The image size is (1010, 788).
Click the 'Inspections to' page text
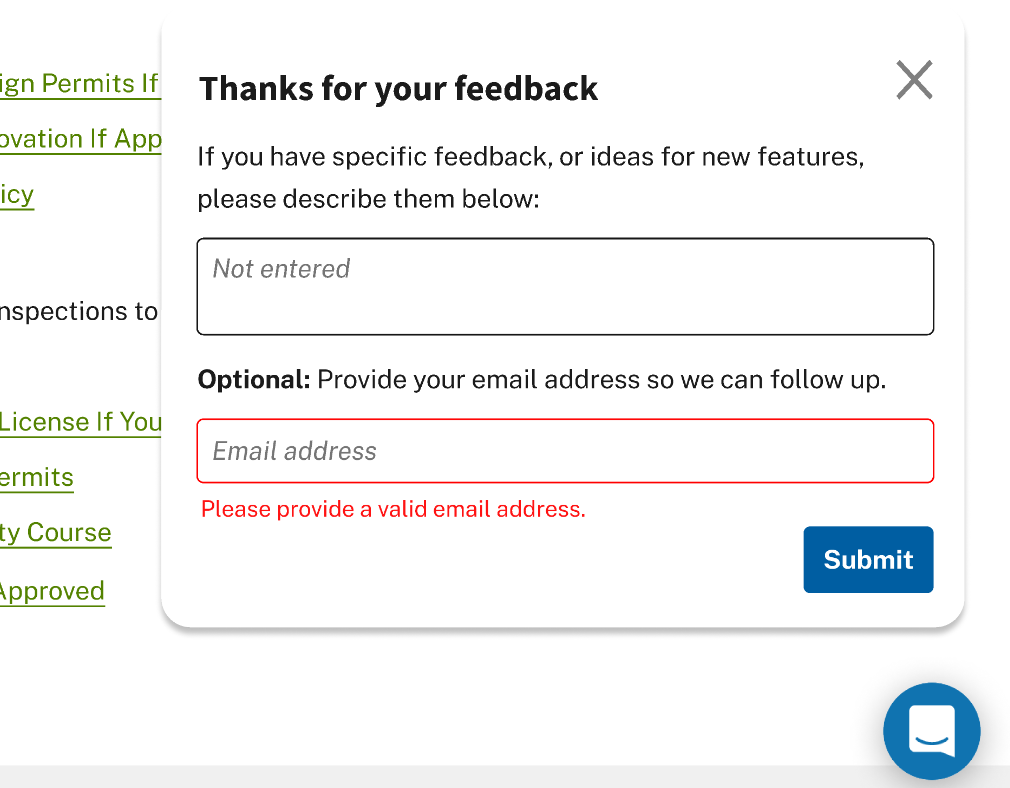(77, 311)
